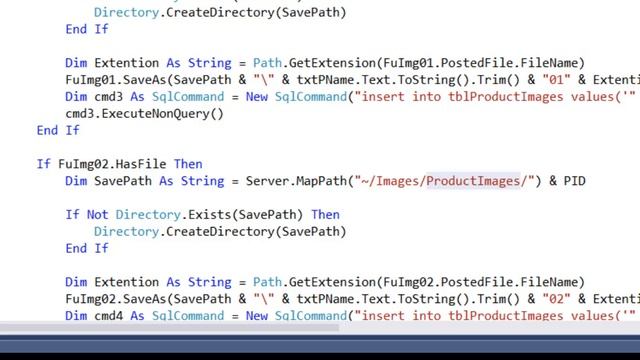Click the FuImg02.PostedFile.FileName argument

click(x=480, y=282)
